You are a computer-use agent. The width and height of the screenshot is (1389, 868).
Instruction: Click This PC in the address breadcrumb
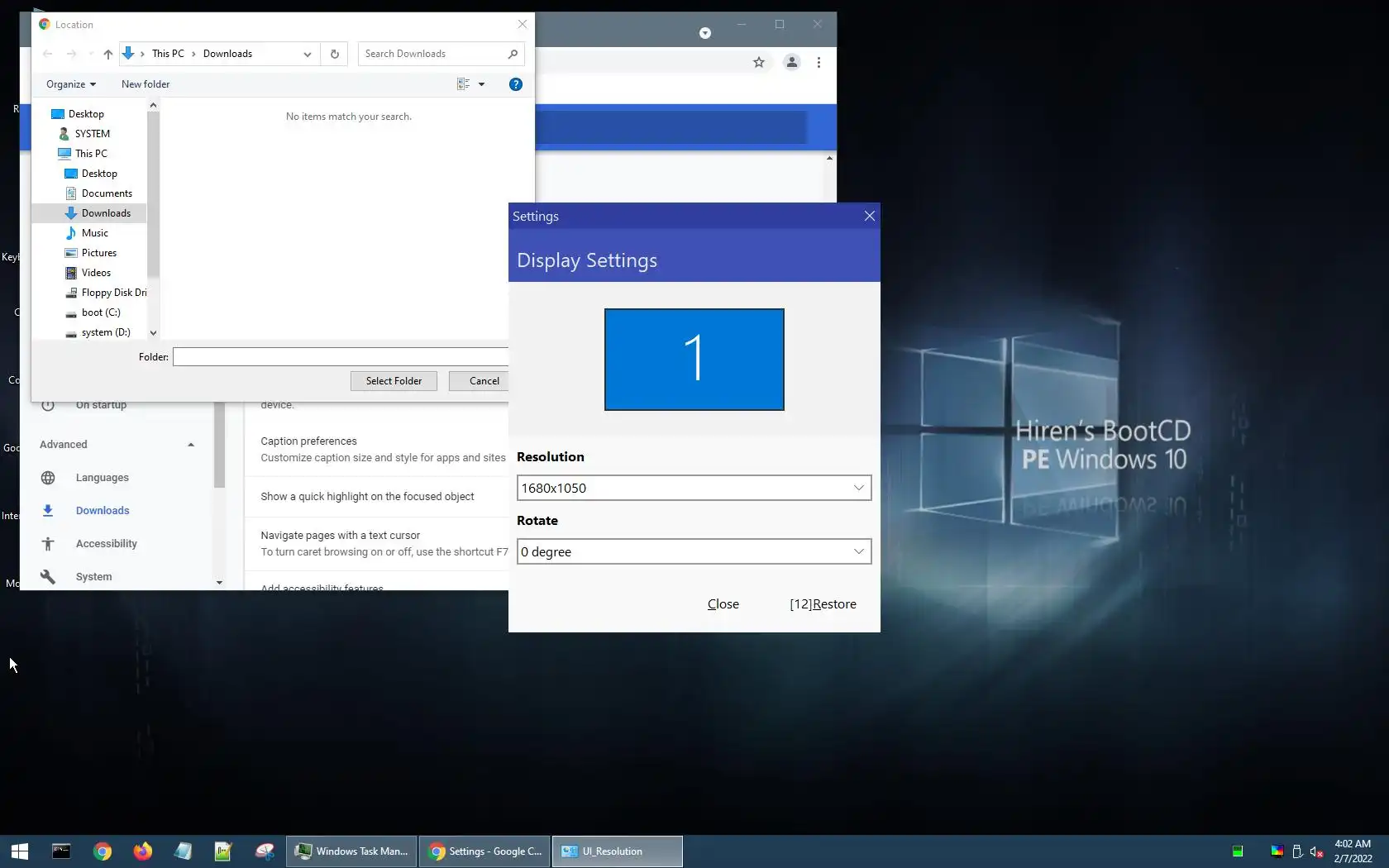tap(168, 54)
